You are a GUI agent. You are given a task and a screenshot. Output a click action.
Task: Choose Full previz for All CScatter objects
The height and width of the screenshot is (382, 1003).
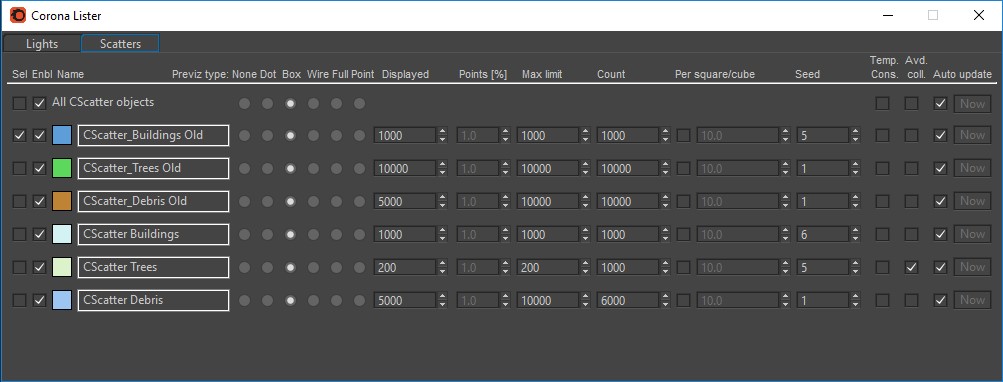point(336,103)
